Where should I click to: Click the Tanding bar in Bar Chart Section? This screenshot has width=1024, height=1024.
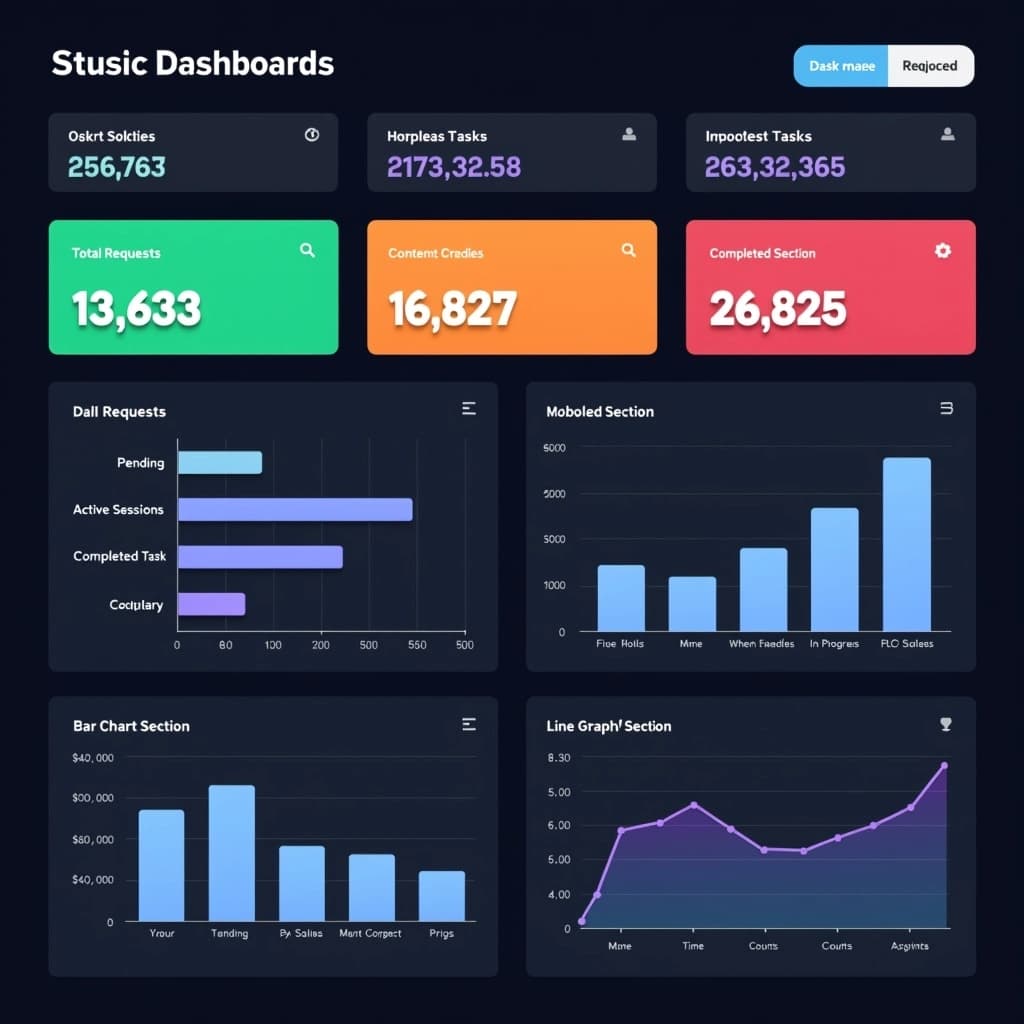232,853
